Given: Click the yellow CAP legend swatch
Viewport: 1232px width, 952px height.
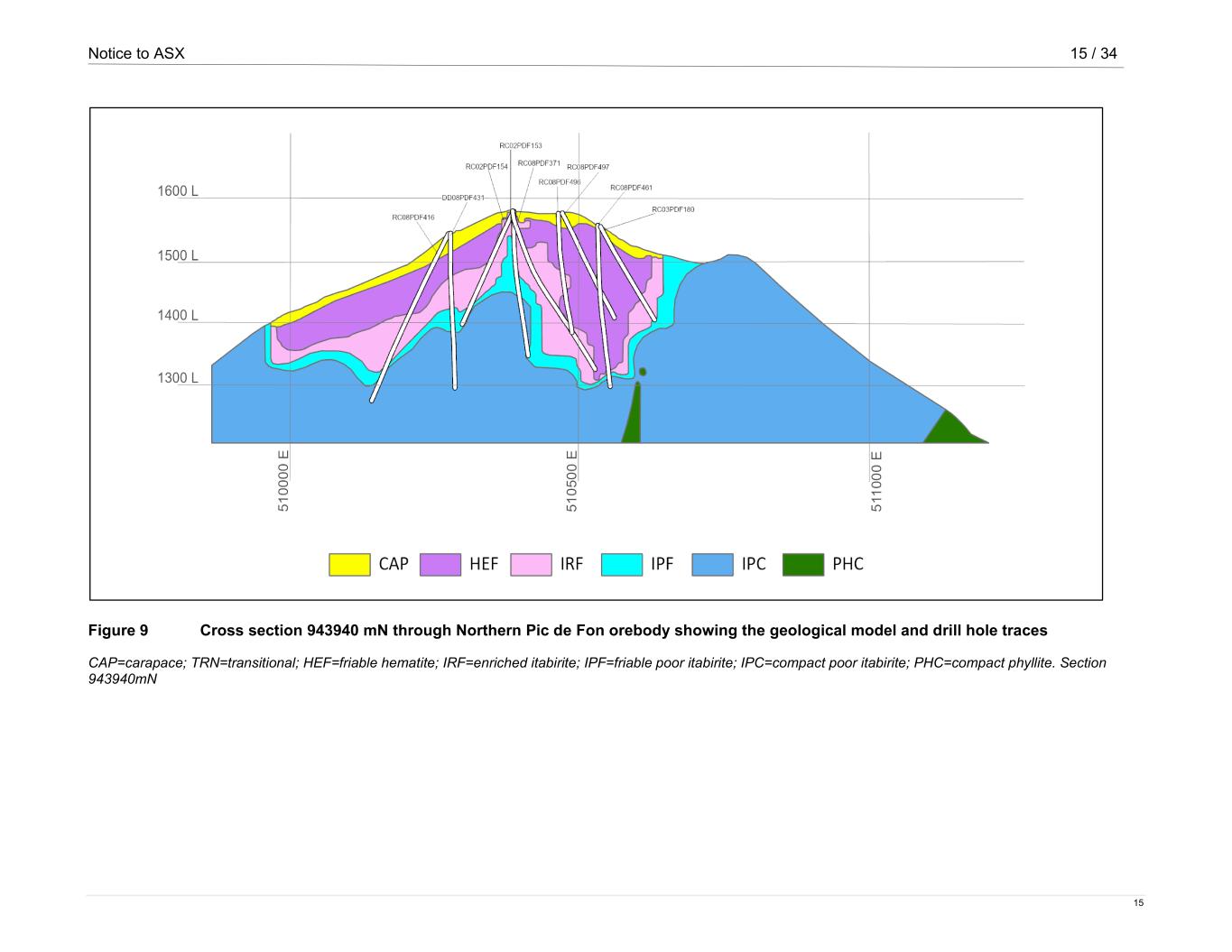Looking at the screenshot, I should tap(349, 564).
